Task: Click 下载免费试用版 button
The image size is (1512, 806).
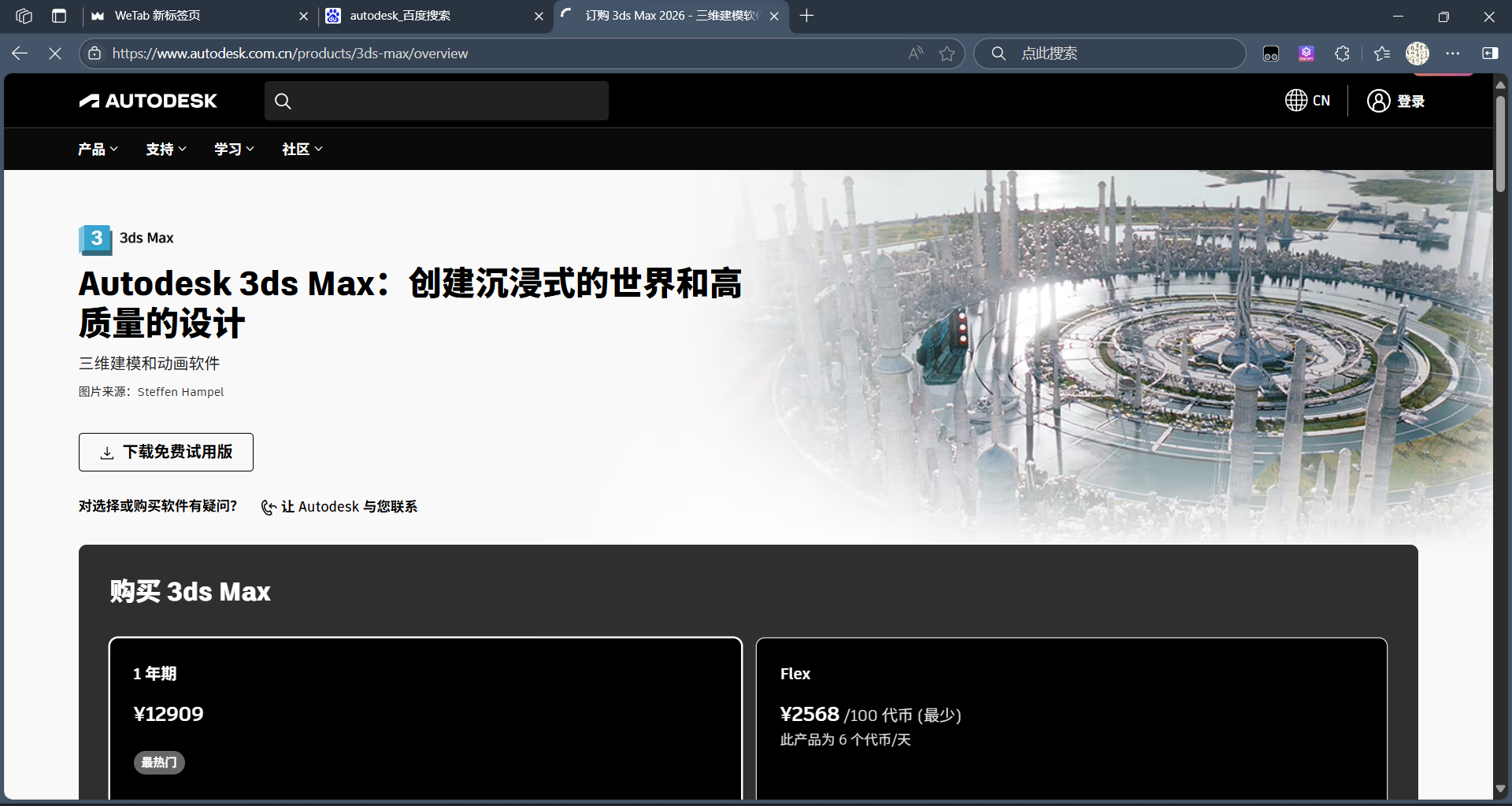Action: tap(165, 452)
